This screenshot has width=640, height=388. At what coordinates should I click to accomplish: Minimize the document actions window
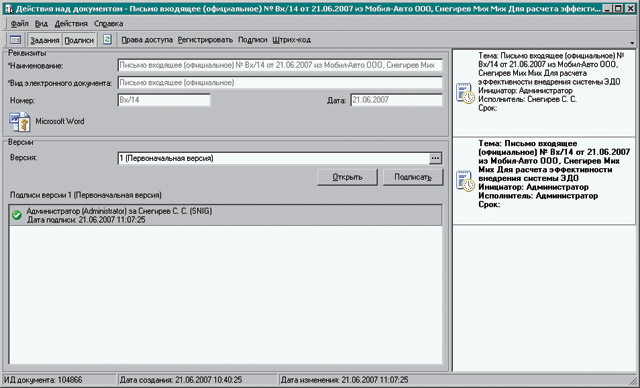pyautogui.click(x=608, y=8)
